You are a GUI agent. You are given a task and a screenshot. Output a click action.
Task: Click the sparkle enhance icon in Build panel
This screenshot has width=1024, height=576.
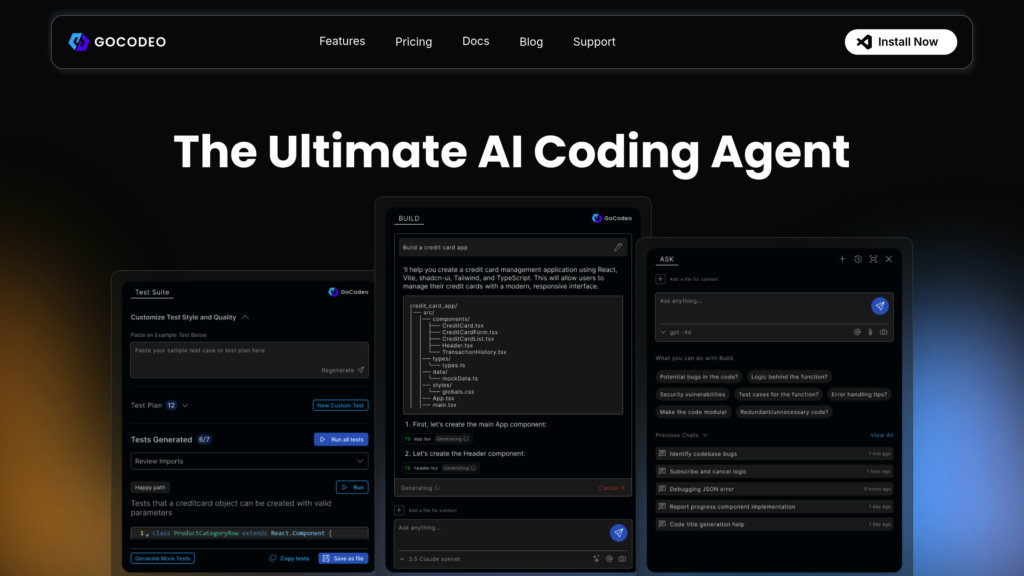(x=596, y=559)
